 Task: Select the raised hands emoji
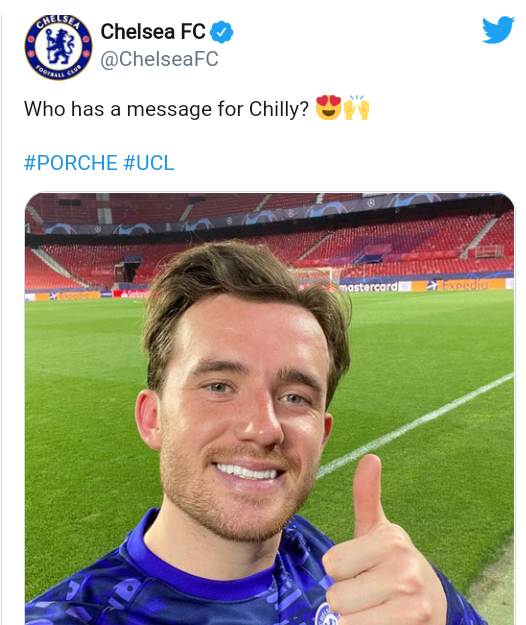(x=357, y=108)
